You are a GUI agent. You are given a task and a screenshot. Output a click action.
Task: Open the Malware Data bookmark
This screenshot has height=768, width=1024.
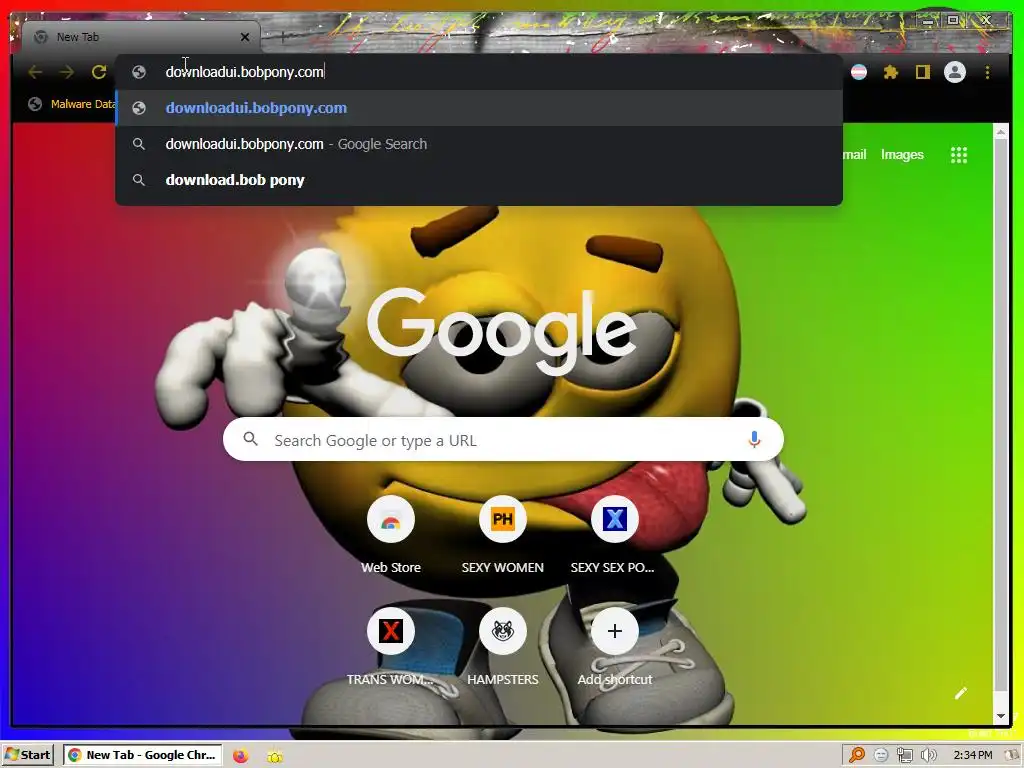[x=72, y=104]
